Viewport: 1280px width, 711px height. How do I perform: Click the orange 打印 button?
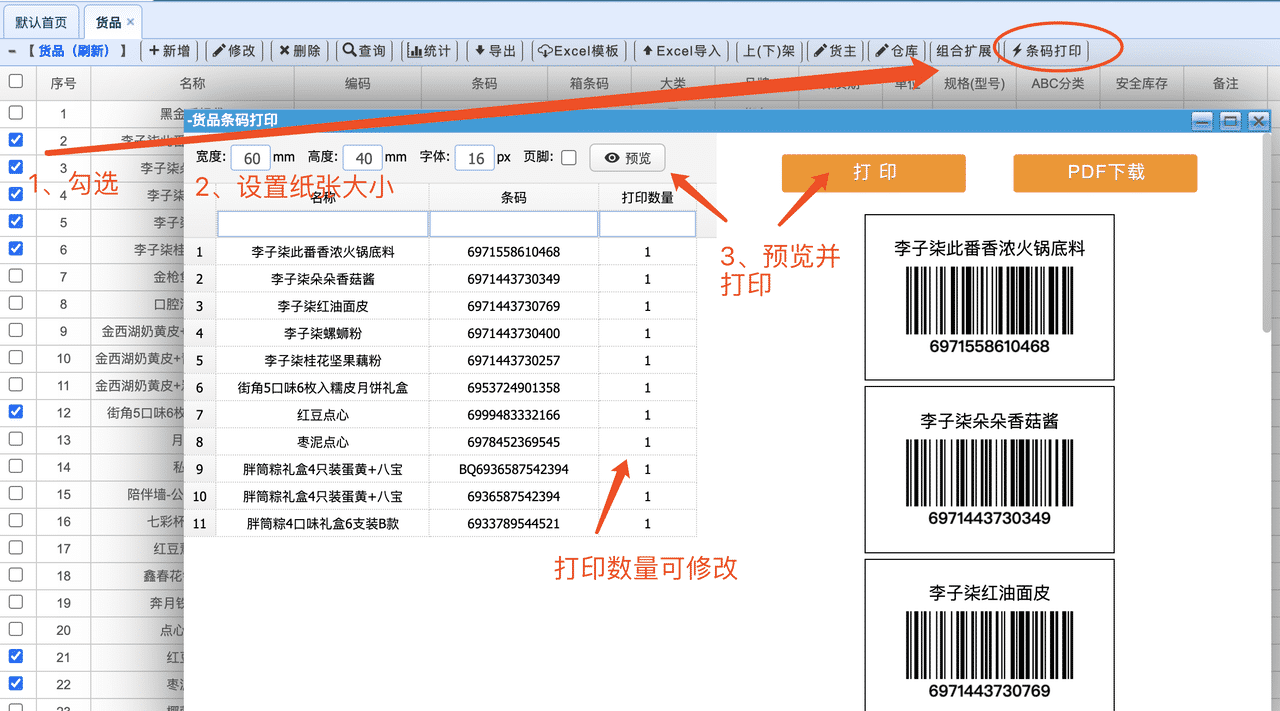pos(874,173)
